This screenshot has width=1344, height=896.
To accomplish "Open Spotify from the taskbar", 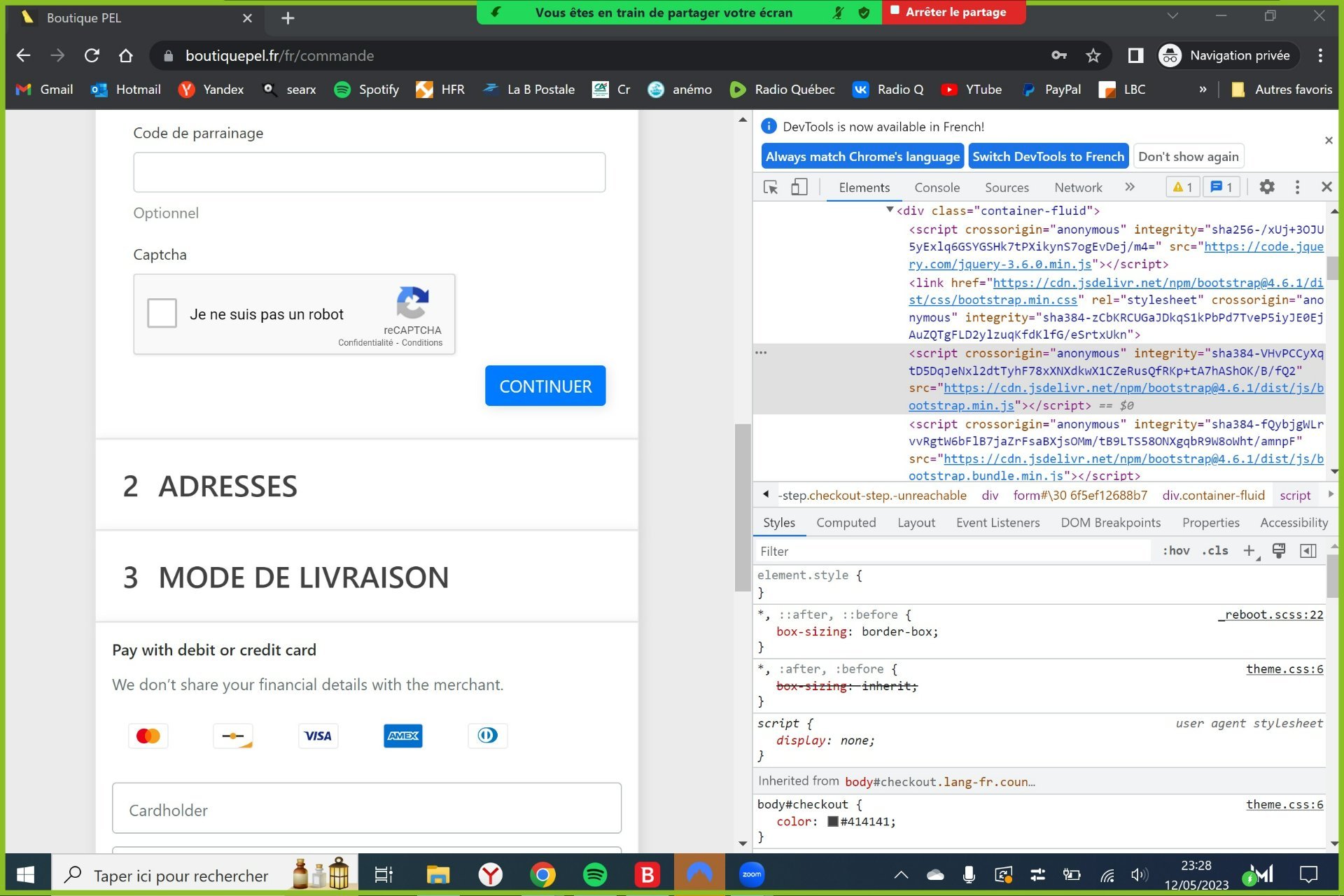I will 595,874.
